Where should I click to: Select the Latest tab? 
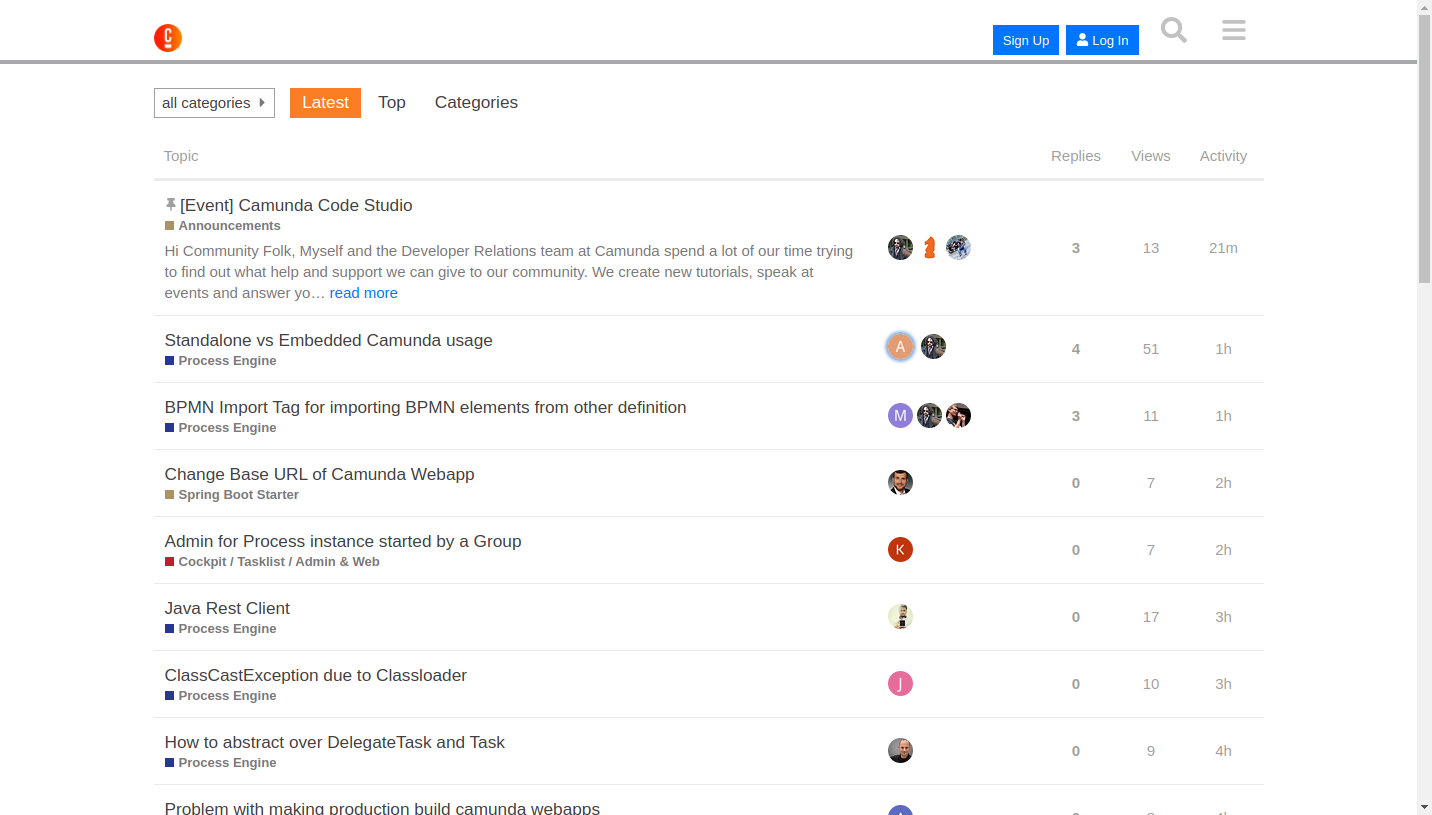point(325,103)
